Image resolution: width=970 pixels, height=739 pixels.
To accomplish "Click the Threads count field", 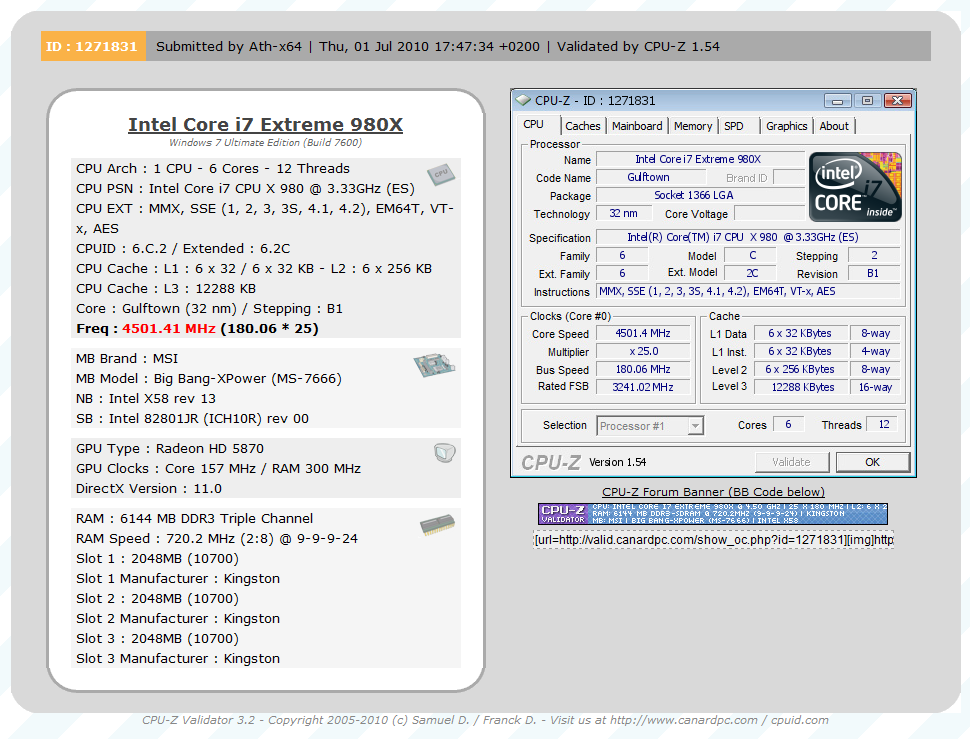I will pyautogui.click(x=883, y=424).
